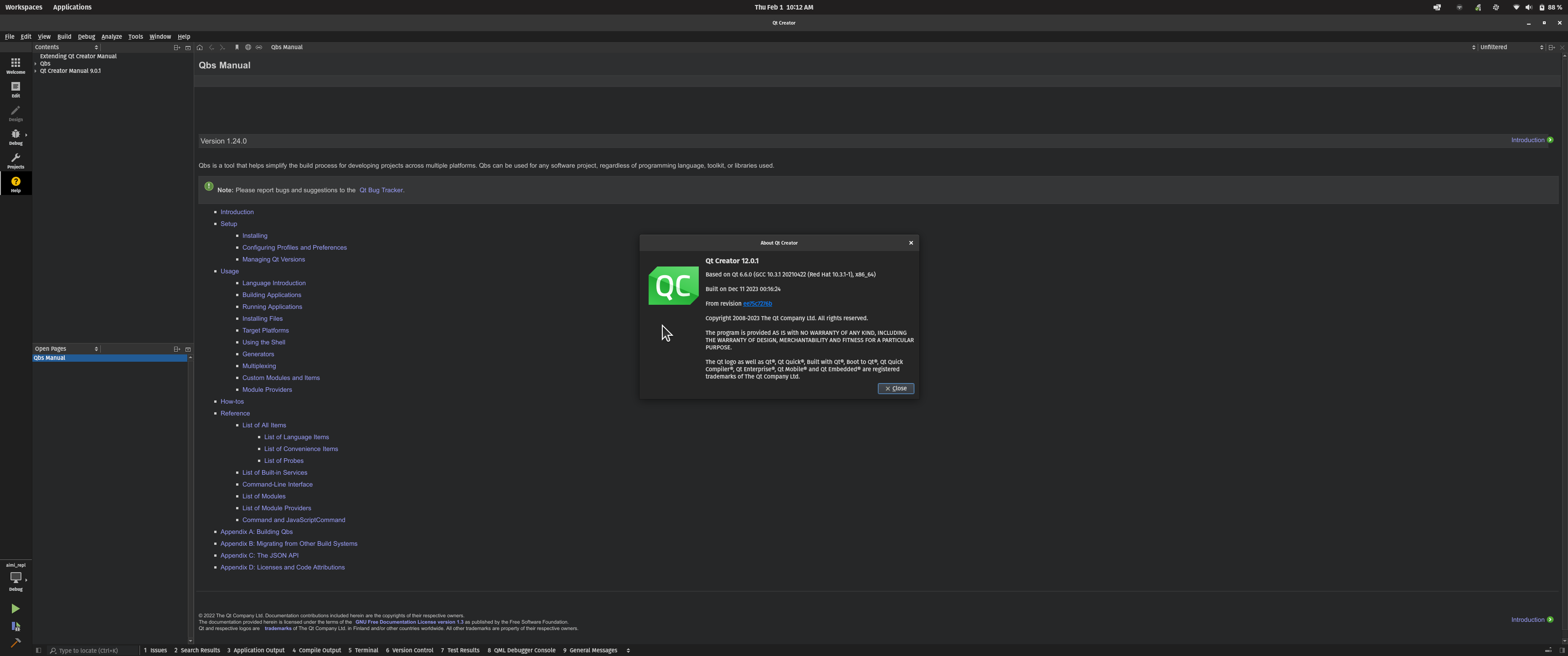Open the Wi-Fi indicator in top bar
The height and width of the screenshot is (656, 1568).
[x=1516, y=7]
